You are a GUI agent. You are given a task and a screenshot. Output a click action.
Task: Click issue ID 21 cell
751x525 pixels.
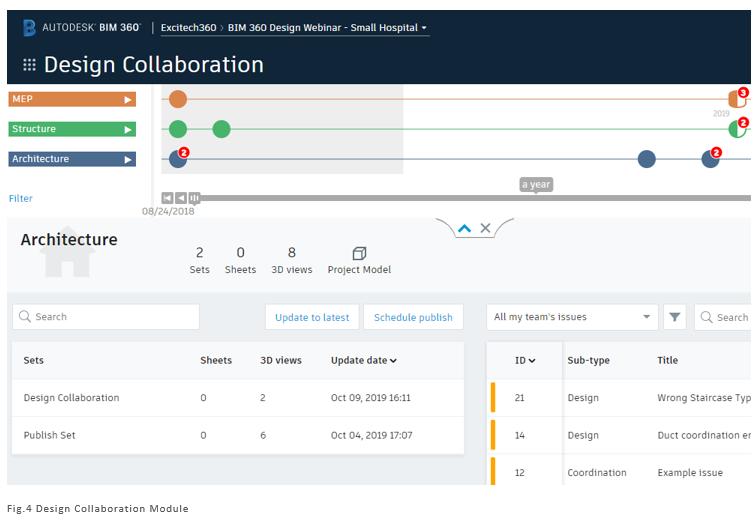(520, 398)
